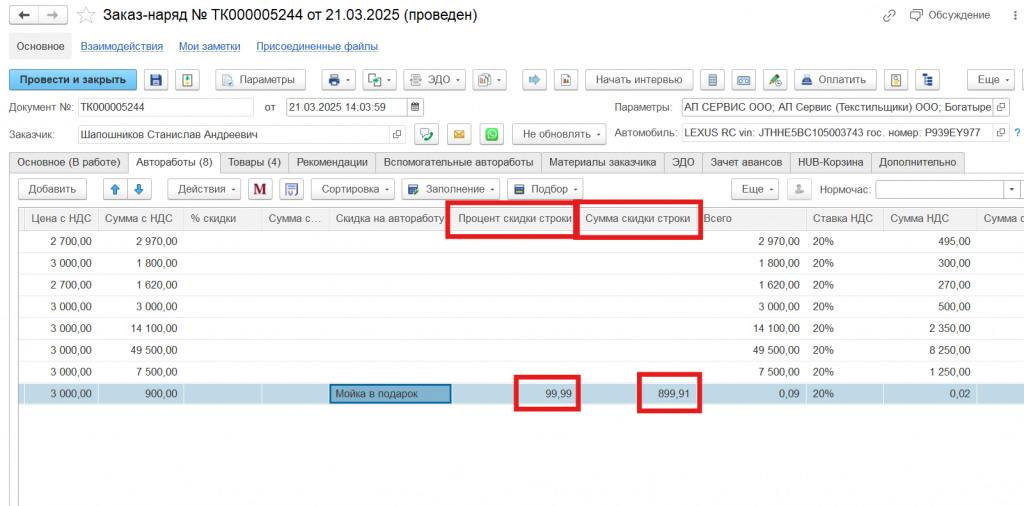Open the Рекомендации tab
This screenshot has width=1024, height=506.
(332, 162)
